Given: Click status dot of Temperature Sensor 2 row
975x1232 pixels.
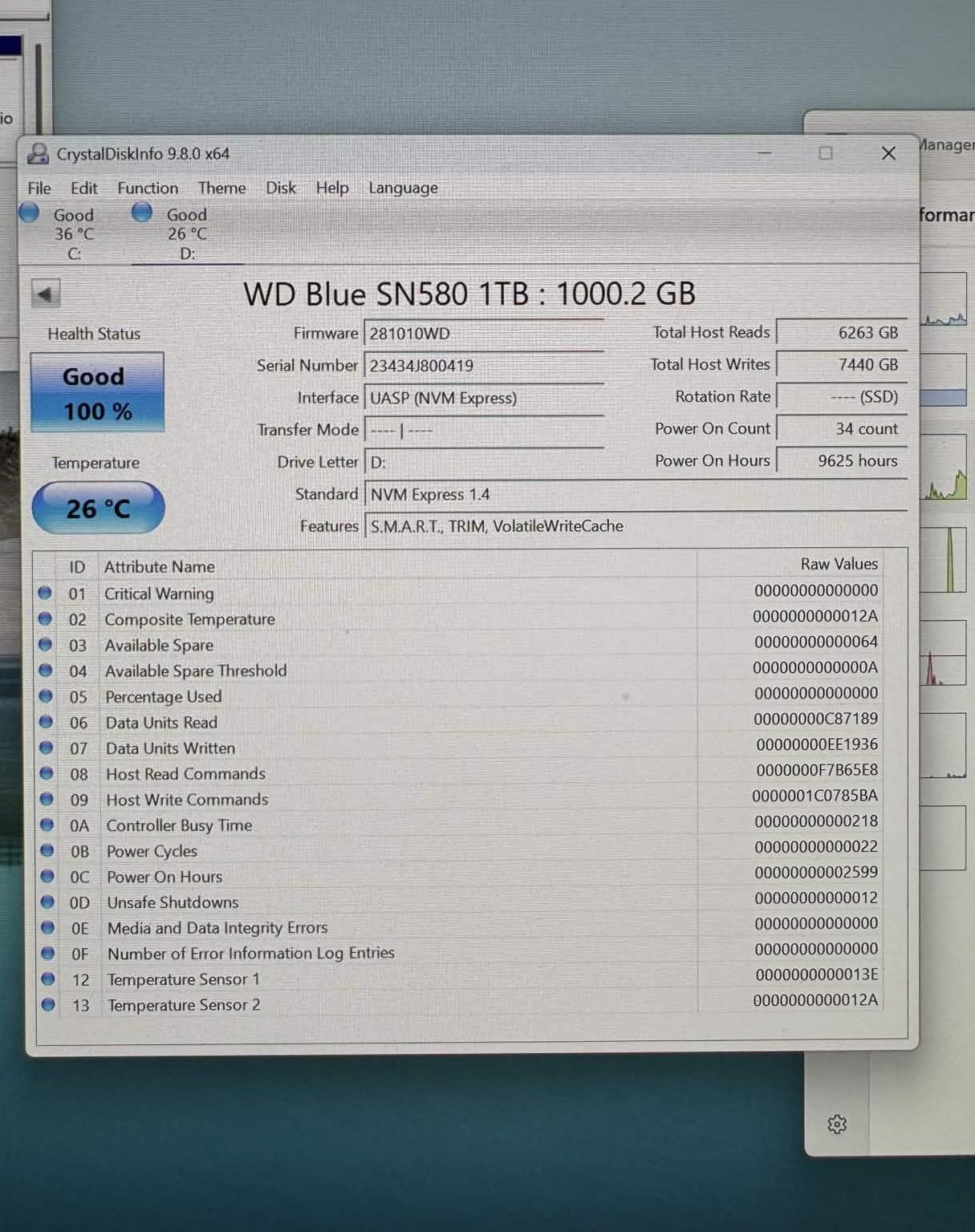Looking at the screenshot, I should point(48,1004).
